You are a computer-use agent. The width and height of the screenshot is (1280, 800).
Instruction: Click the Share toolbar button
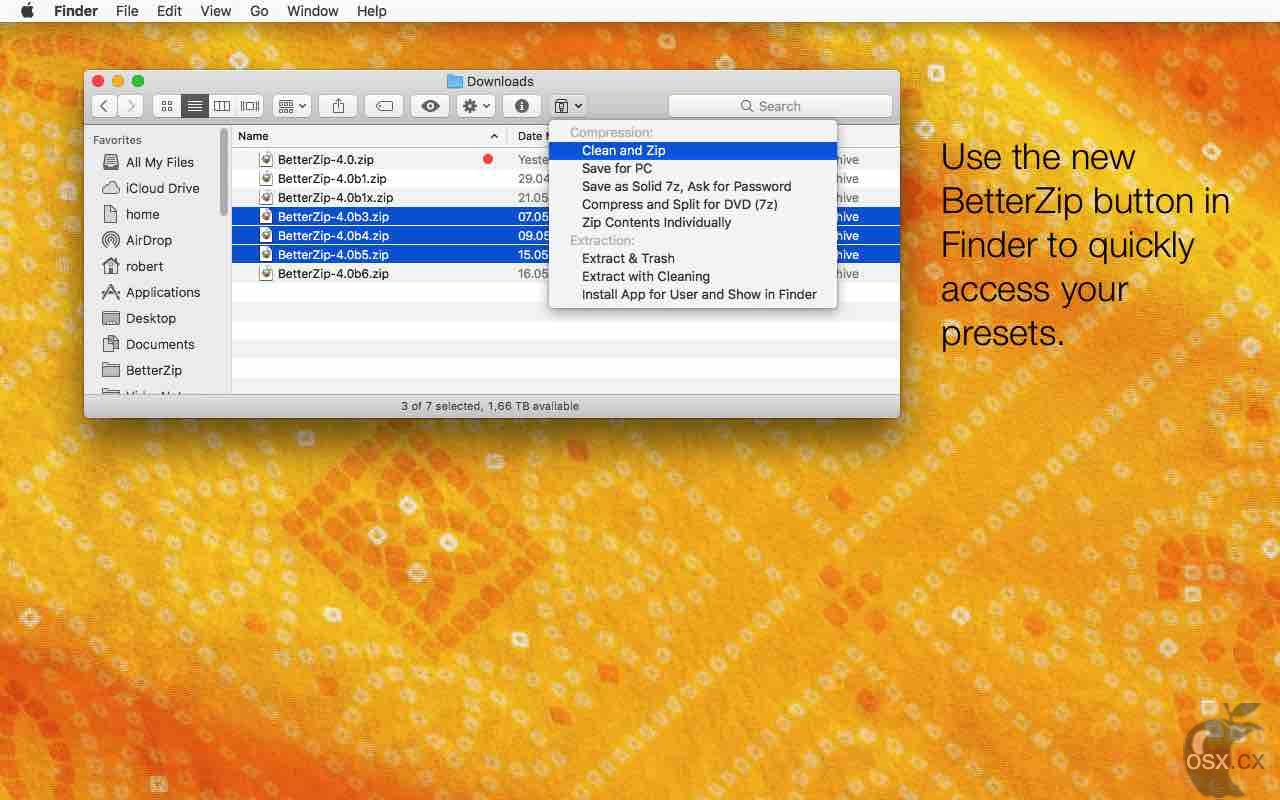(x=338, y=106)
